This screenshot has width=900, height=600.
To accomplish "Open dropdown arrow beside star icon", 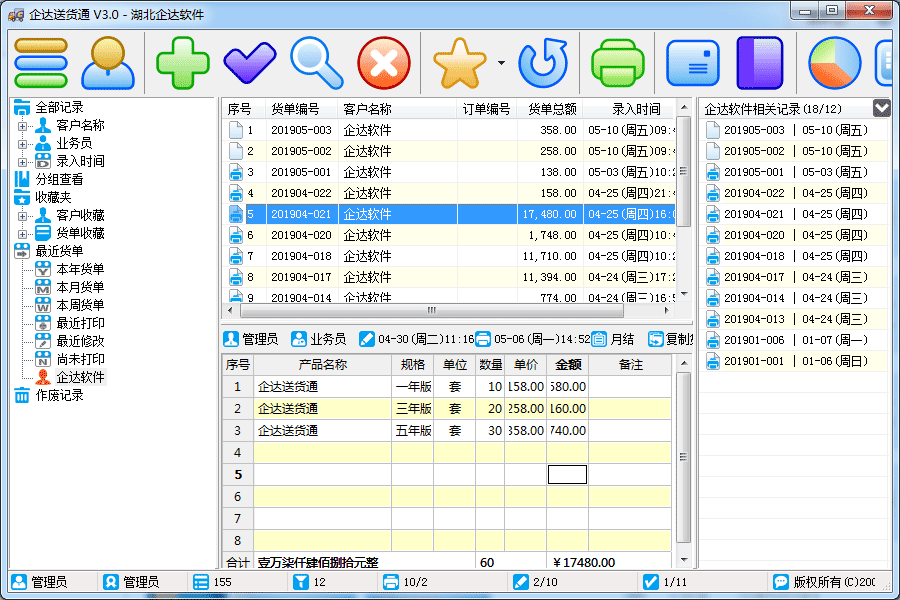I will pyautogui.click(x=501, y=63).
